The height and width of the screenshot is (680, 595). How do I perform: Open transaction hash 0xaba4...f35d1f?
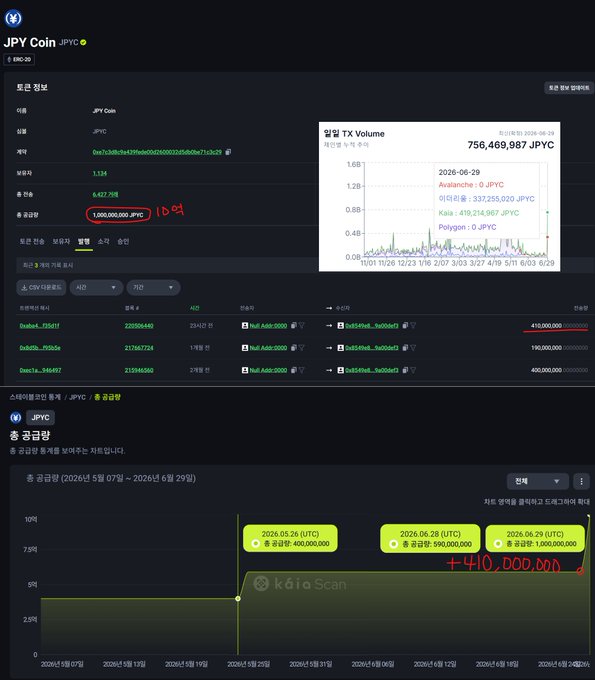[39, 326]
